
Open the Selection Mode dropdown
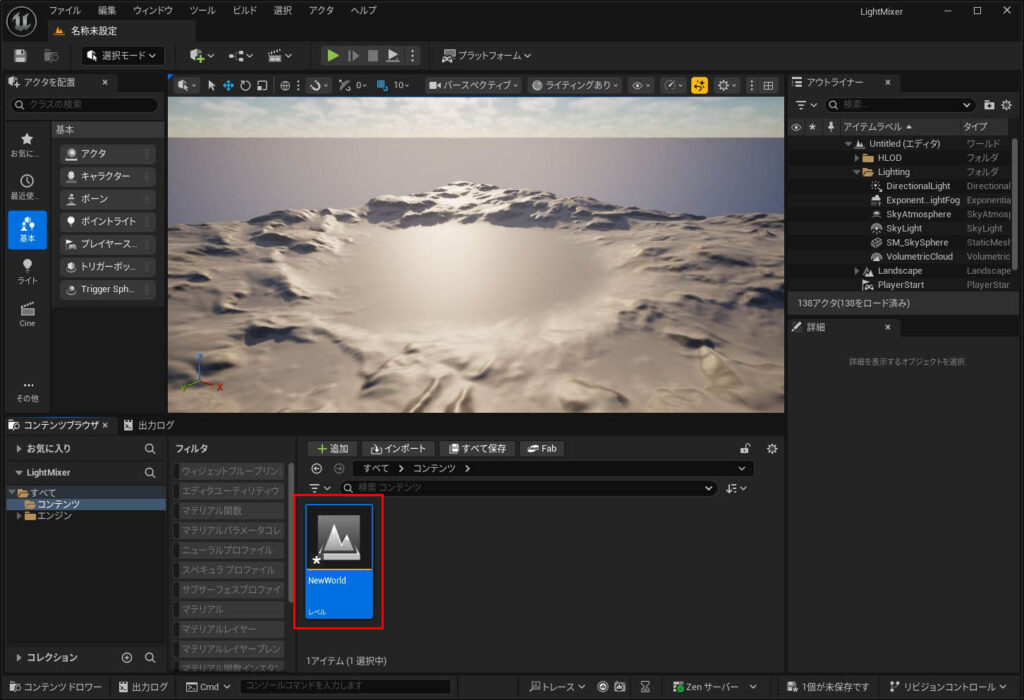tap(123, 56)
